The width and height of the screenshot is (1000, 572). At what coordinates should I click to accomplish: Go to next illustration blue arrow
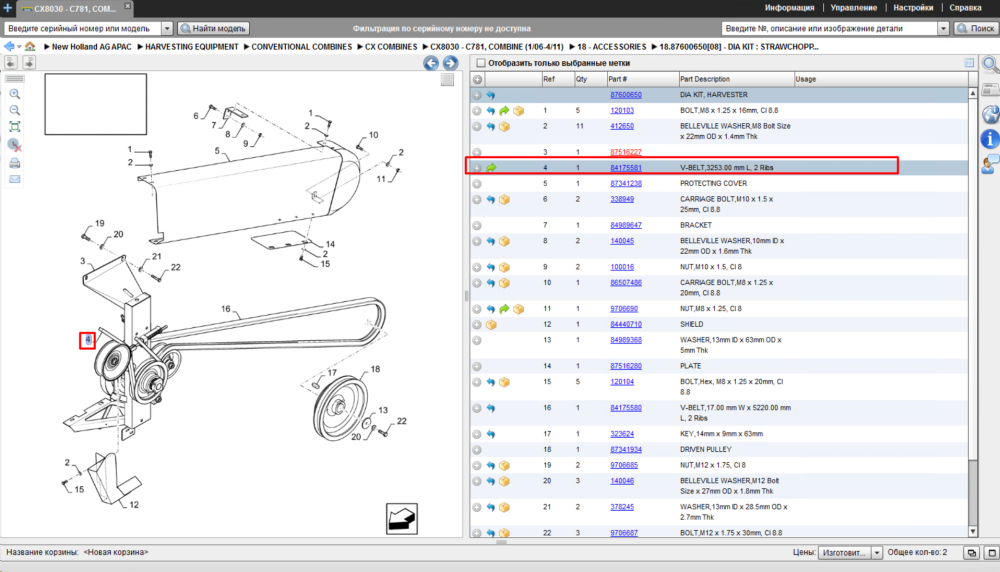click(450, 62)
